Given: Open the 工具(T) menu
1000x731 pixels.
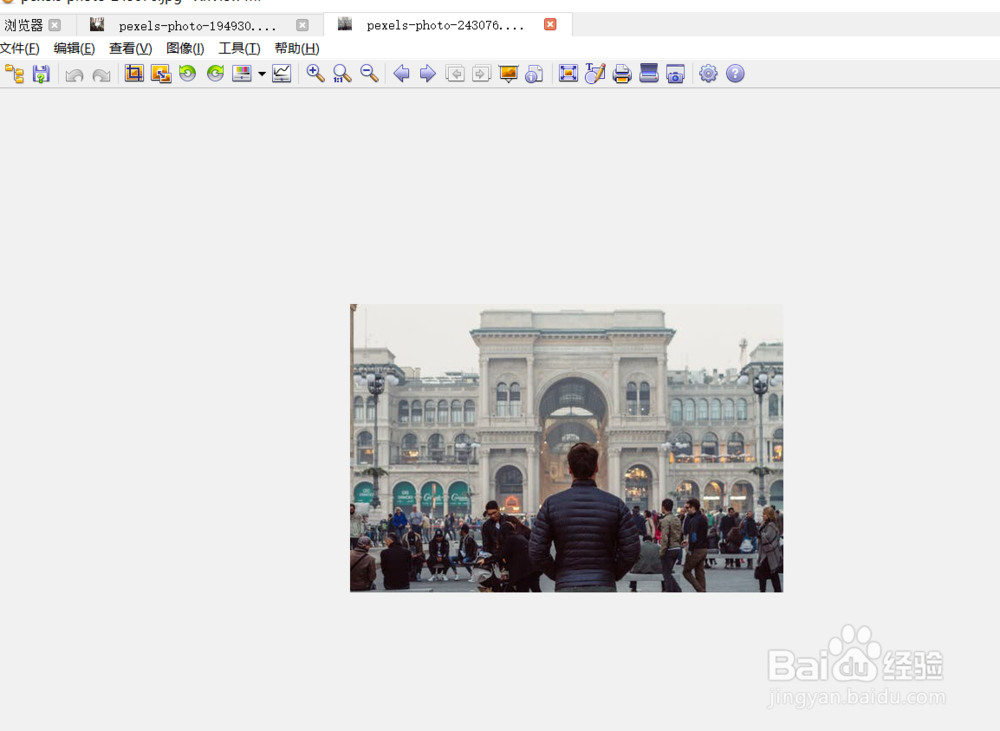Looking at the screenshot, I should point(239,48).
